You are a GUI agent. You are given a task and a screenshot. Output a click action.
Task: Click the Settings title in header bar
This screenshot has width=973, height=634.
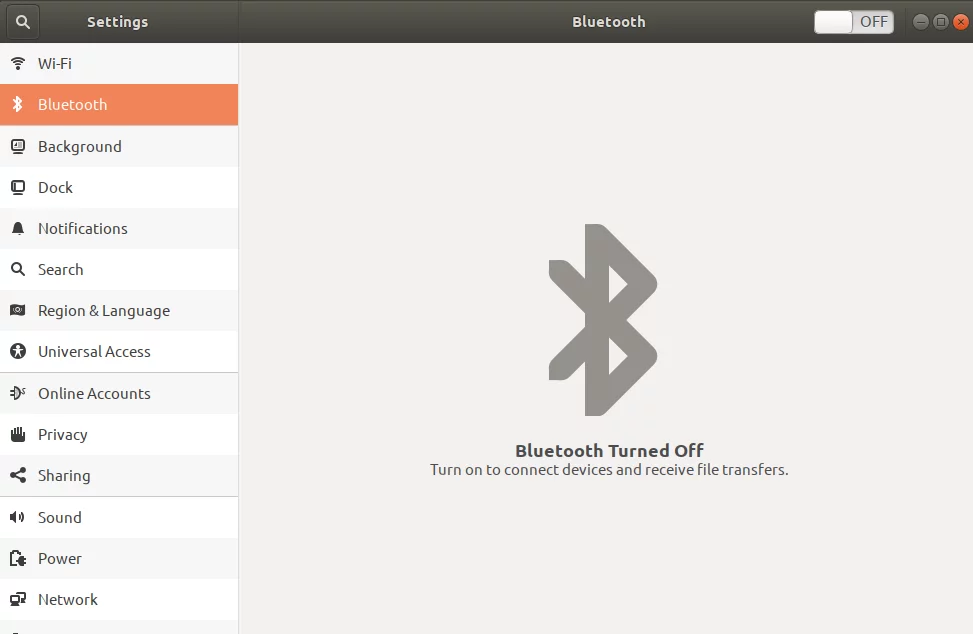pyautogui.click(x=117, y=22)
